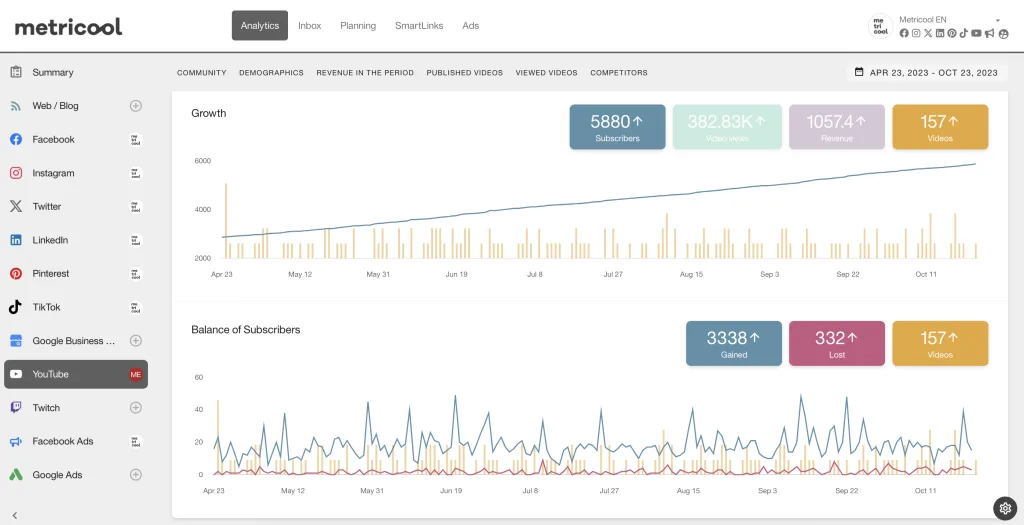Open the date range picker
This screenshot has width=1024, height=525.
point(927,73)
